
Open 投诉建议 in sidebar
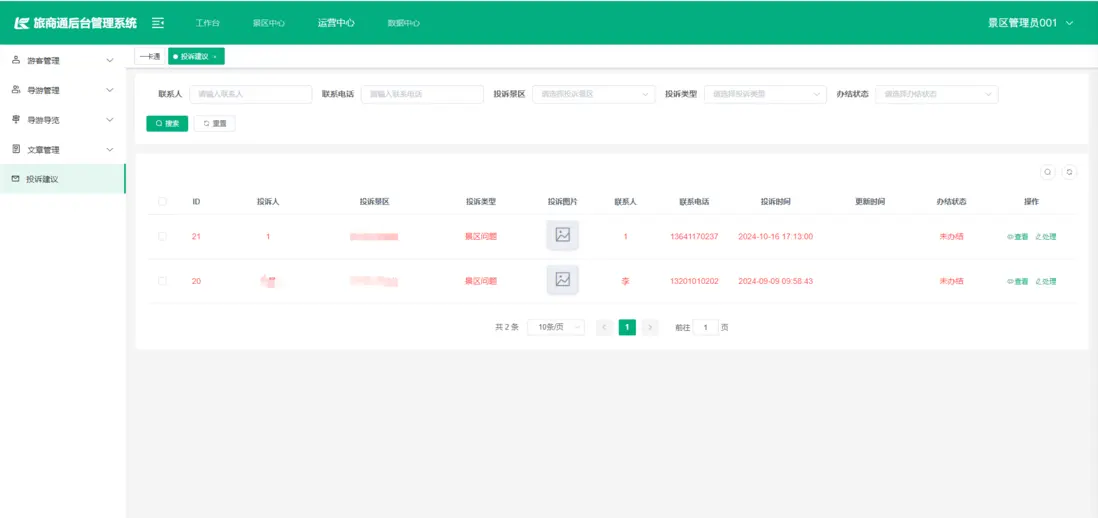[x=62, y=179]
